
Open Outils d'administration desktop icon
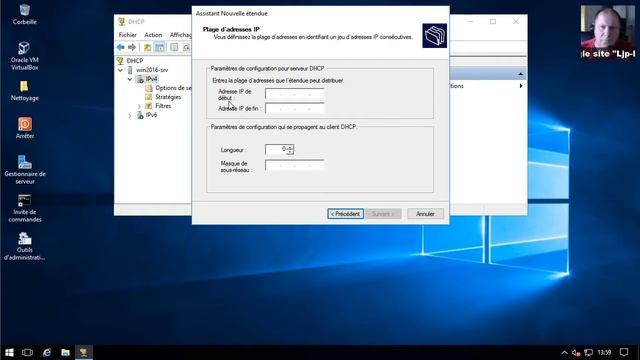point(24,246)
